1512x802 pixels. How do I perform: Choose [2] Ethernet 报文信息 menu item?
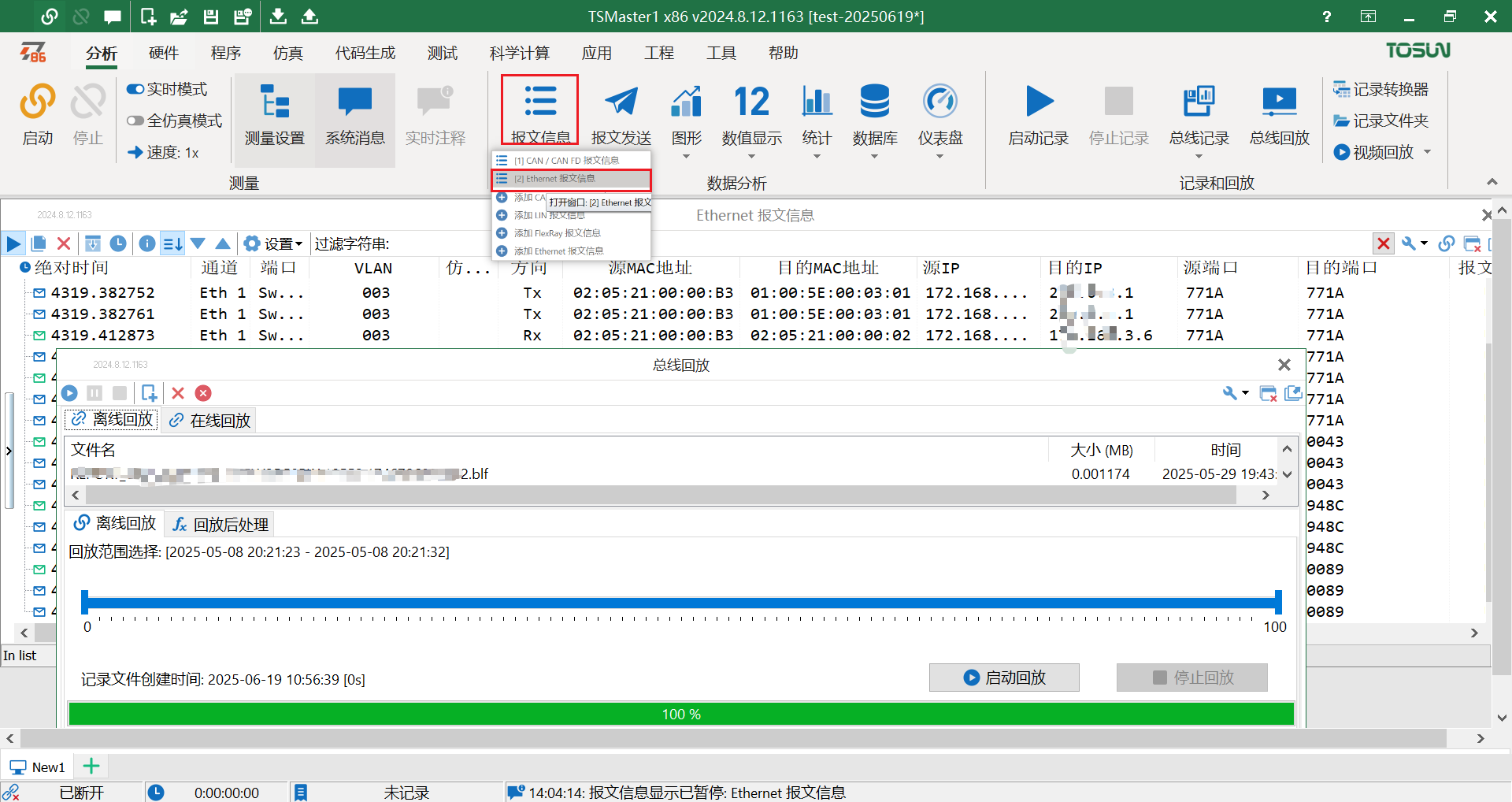click(x=572, y=179)
